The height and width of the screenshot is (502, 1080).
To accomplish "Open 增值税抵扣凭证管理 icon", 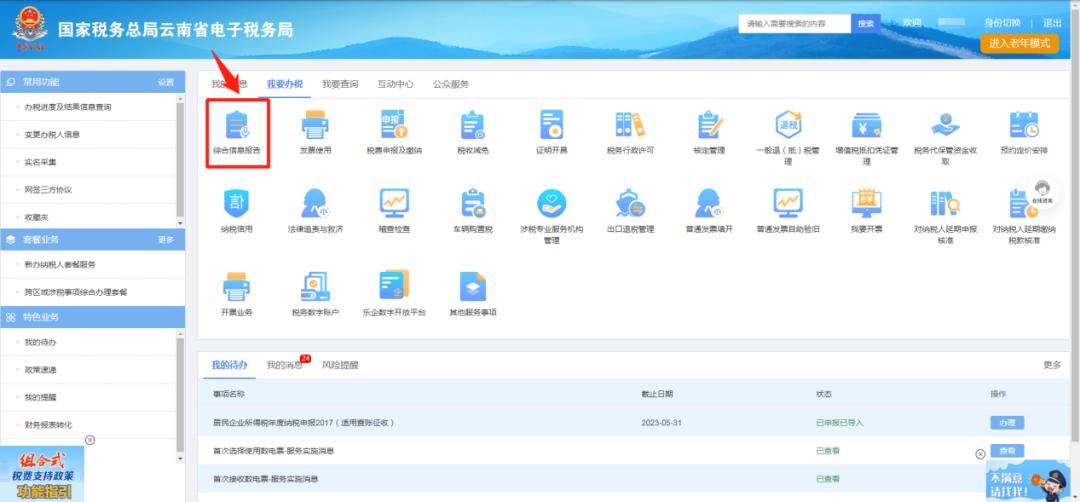I will pyautogui.click(x=866, y=125).
